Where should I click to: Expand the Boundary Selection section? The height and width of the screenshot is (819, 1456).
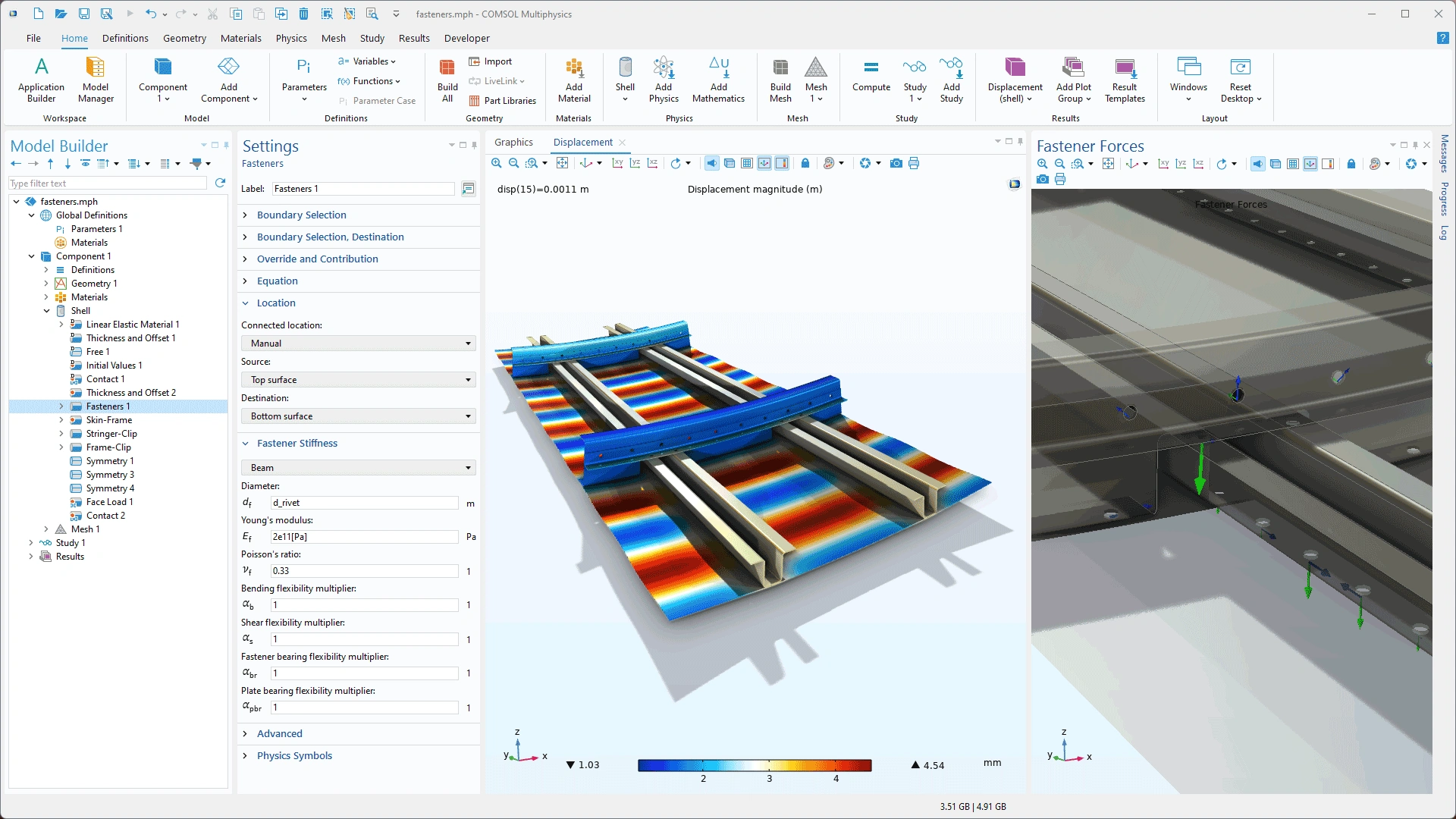pyautogui.click(x=301, y=215)
